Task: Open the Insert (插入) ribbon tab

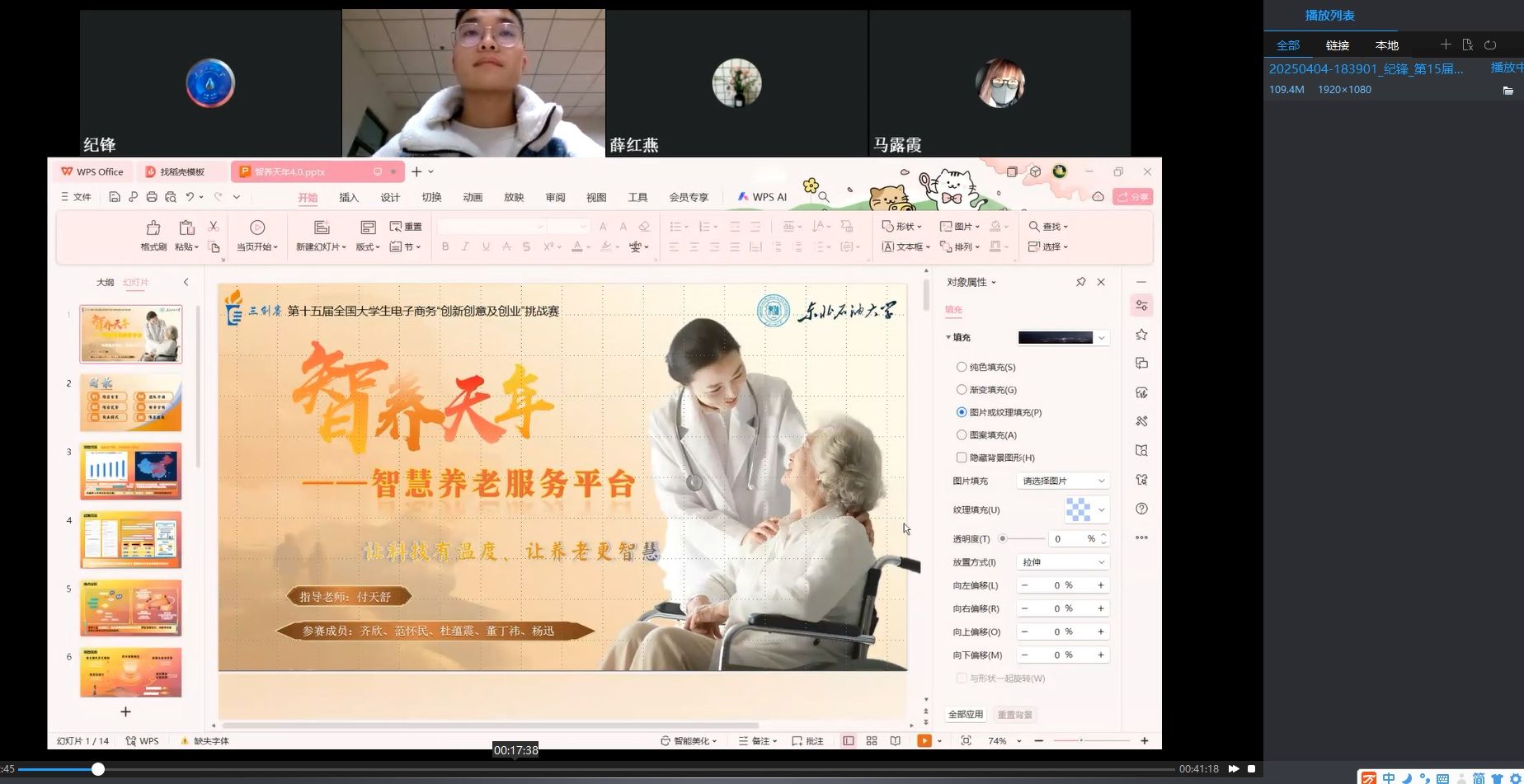Action: (349, 197)
